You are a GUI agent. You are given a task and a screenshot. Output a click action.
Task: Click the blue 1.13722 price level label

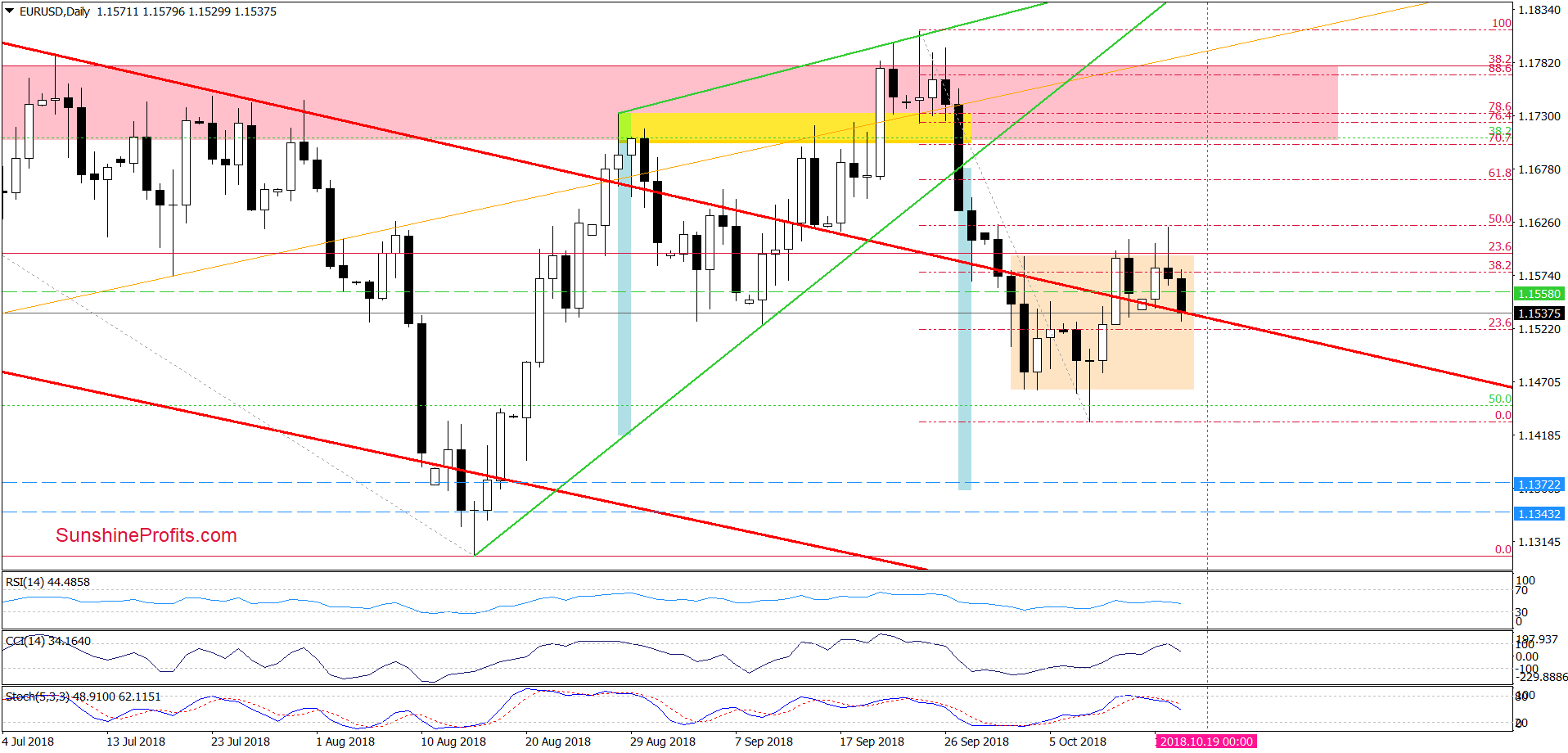(1539, 485)
